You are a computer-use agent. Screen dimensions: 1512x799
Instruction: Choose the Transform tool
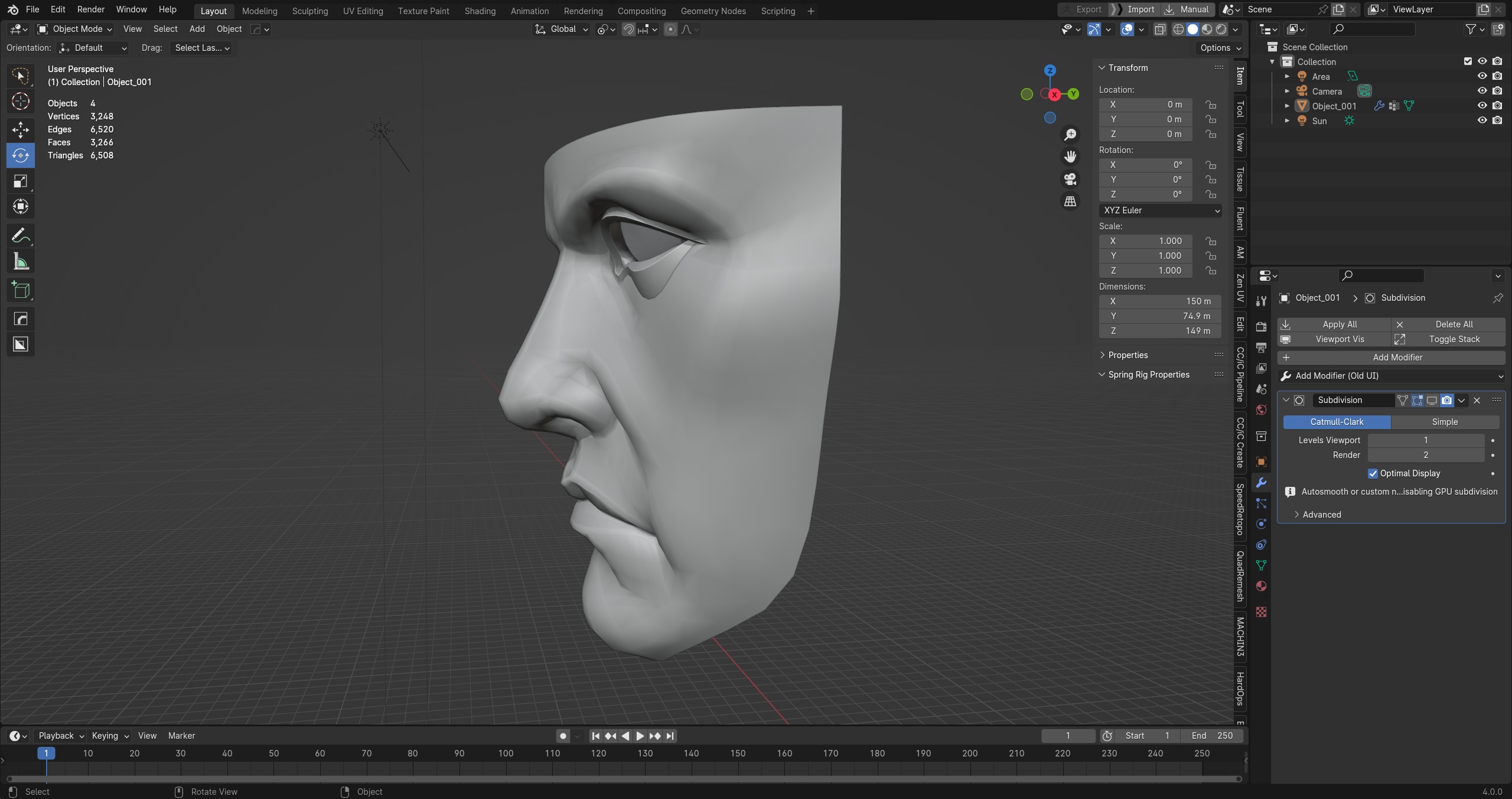(x=21, y=206)
